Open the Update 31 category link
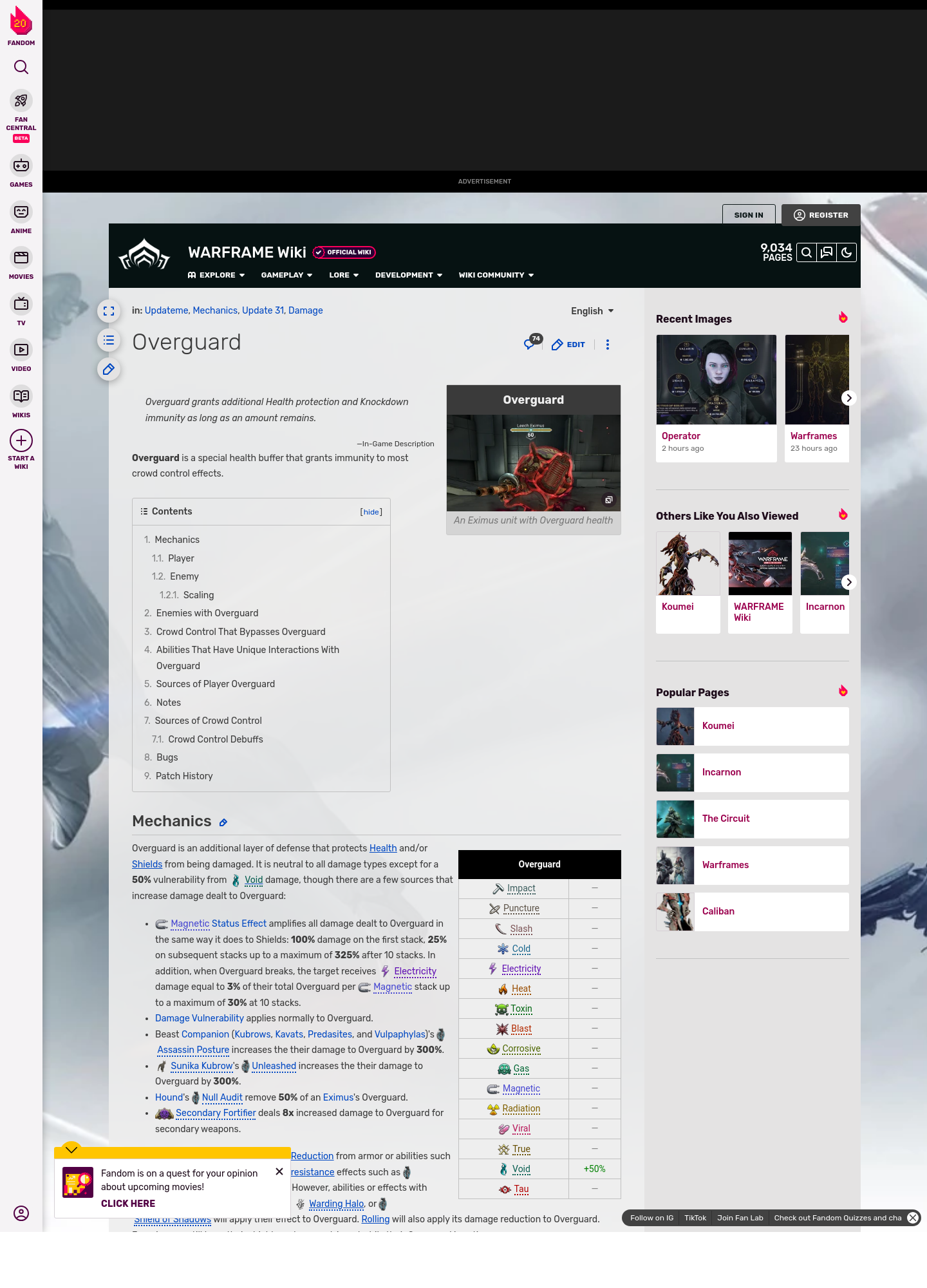927x1288 pixels. point(263,310)
